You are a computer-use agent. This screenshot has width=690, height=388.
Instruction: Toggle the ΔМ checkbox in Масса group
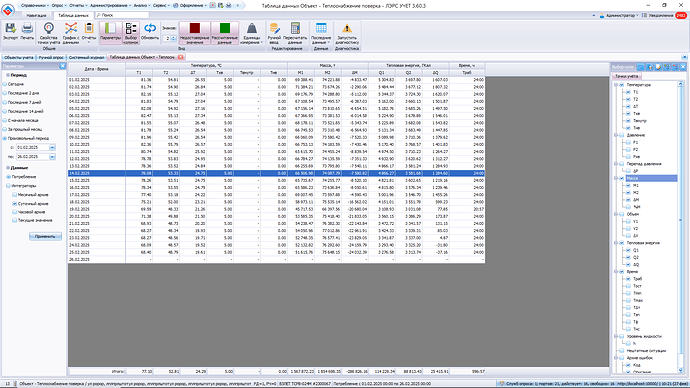628,200
